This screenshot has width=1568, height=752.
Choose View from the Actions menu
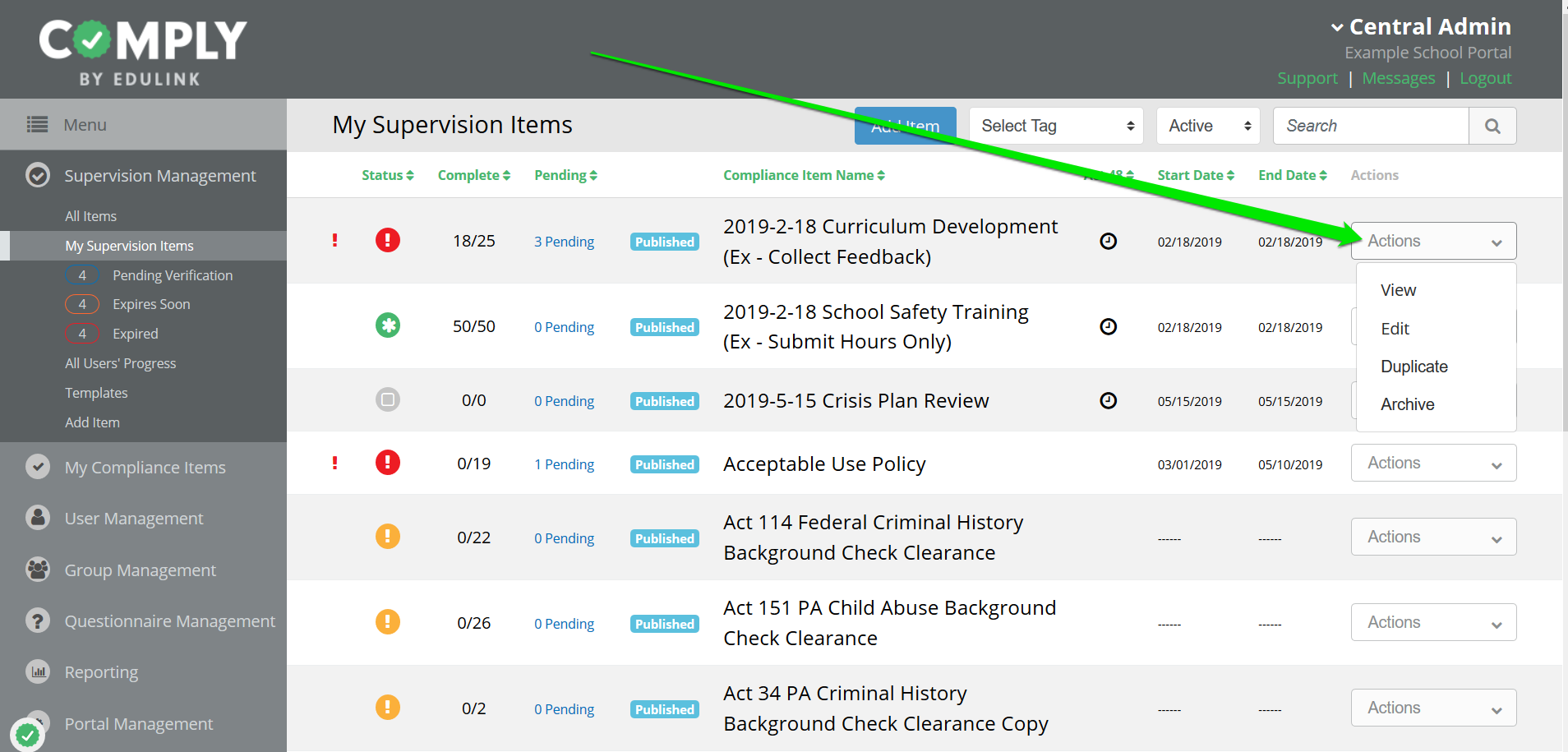[1398, 290]
